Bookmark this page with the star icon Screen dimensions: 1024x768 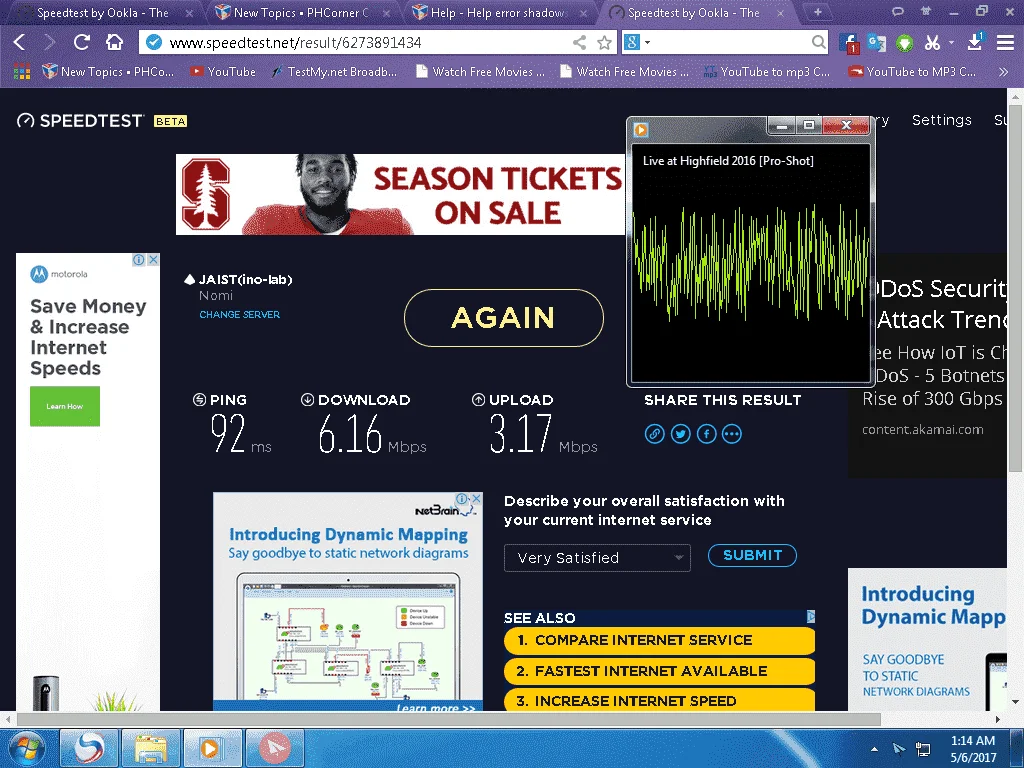coord(605,42)
